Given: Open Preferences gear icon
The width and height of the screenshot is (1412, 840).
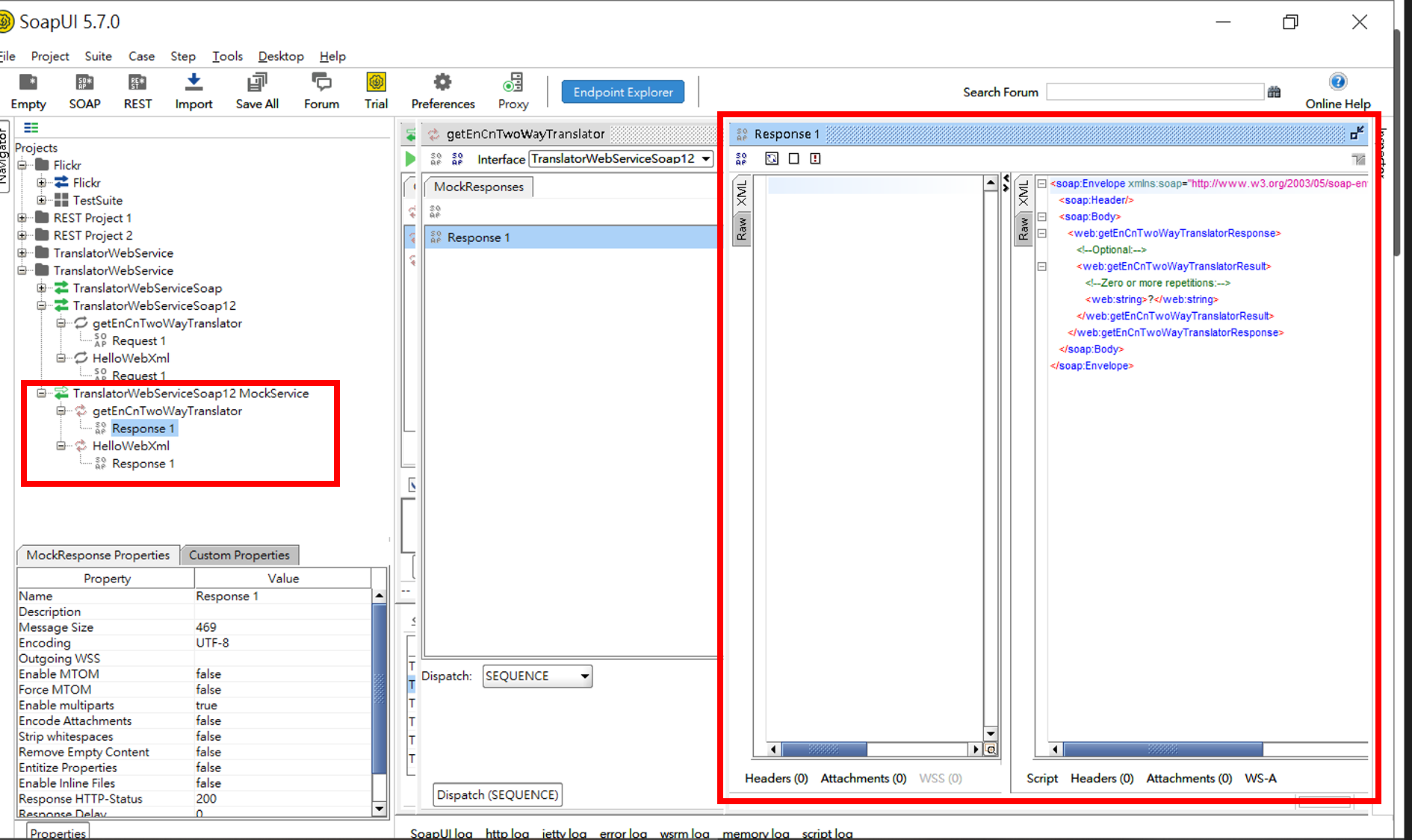Looking at the screenshot, I should click(x=442, y=83).
